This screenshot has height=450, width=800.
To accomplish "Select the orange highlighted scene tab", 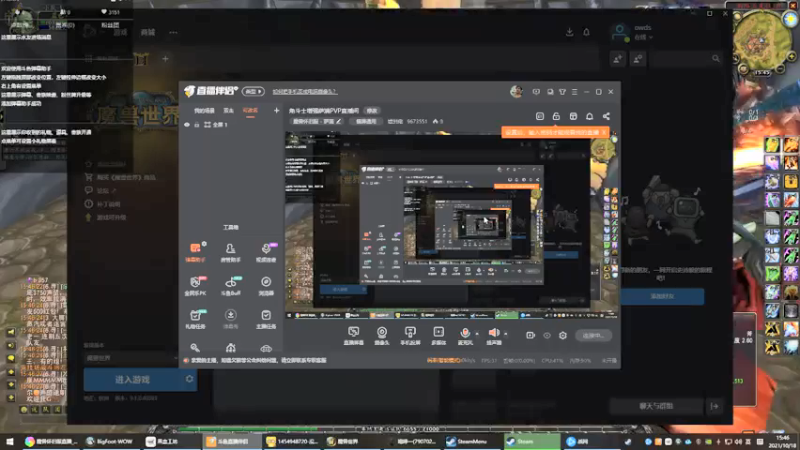I will [x=250, y=110].
